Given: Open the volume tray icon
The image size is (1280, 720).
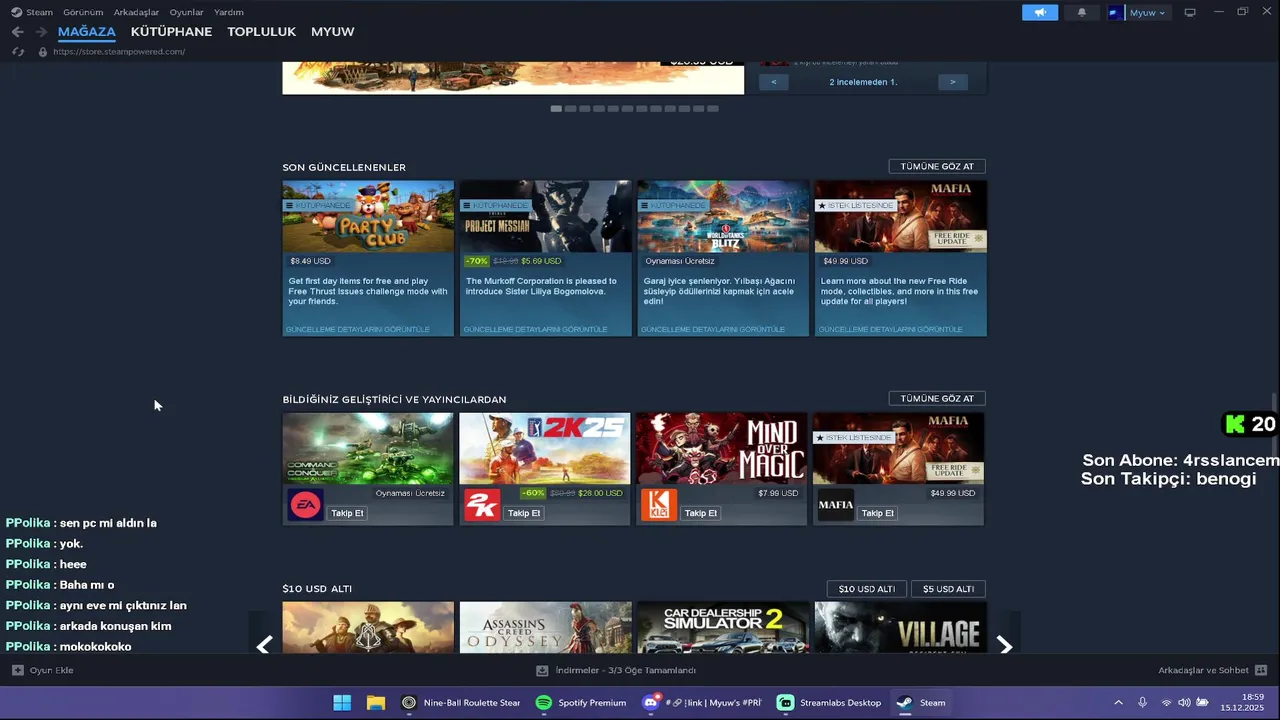Looking at the screenshot, I should 1184,702.
